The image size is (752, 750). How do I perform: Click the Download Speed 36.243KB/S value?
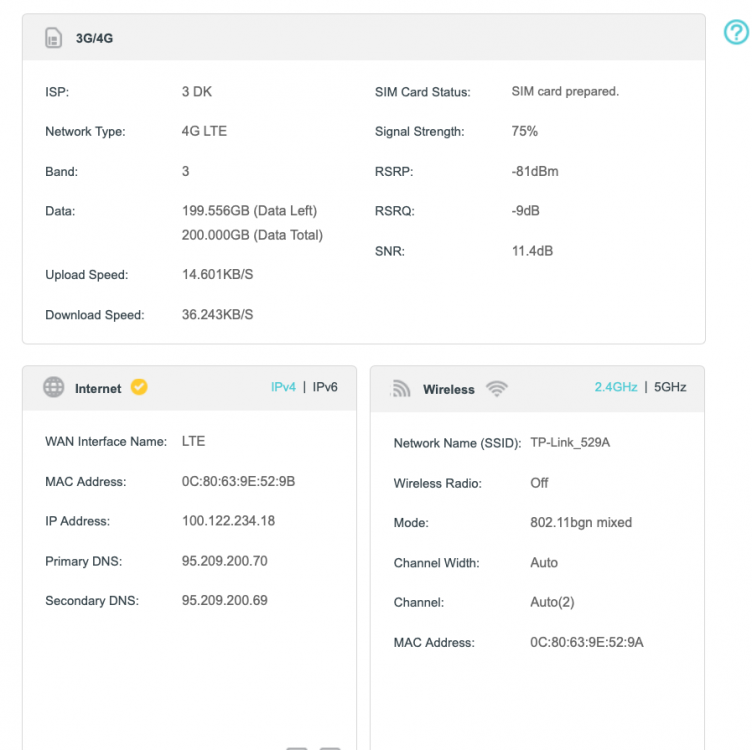pyautogui.click(x=217, y=314)
